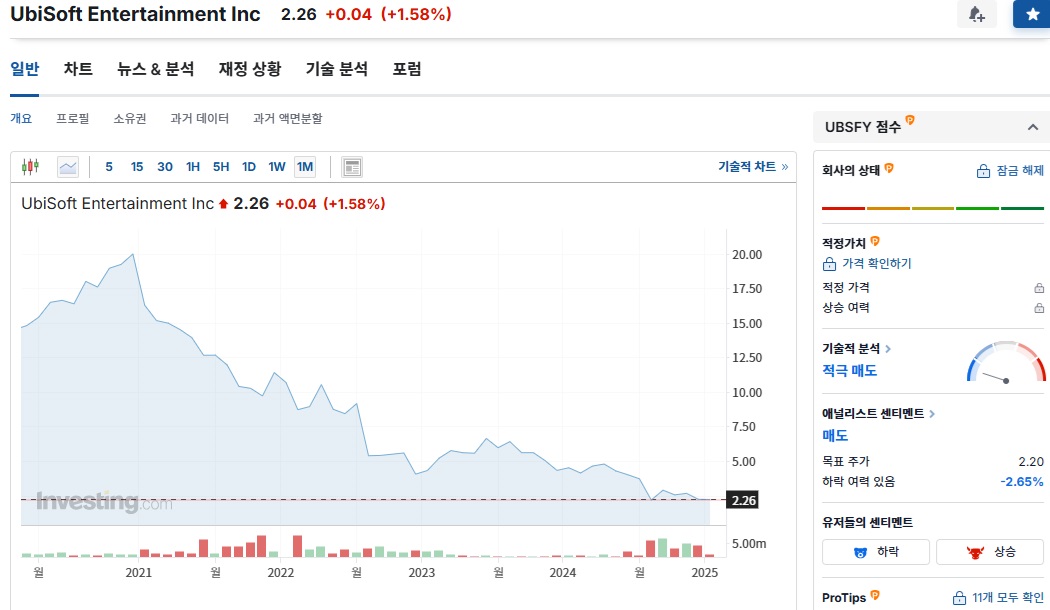Viewport: 1050px width, 610px height.
Task: Click the lock icon beside 상승 여력
Action: [x=1039, y=308]
